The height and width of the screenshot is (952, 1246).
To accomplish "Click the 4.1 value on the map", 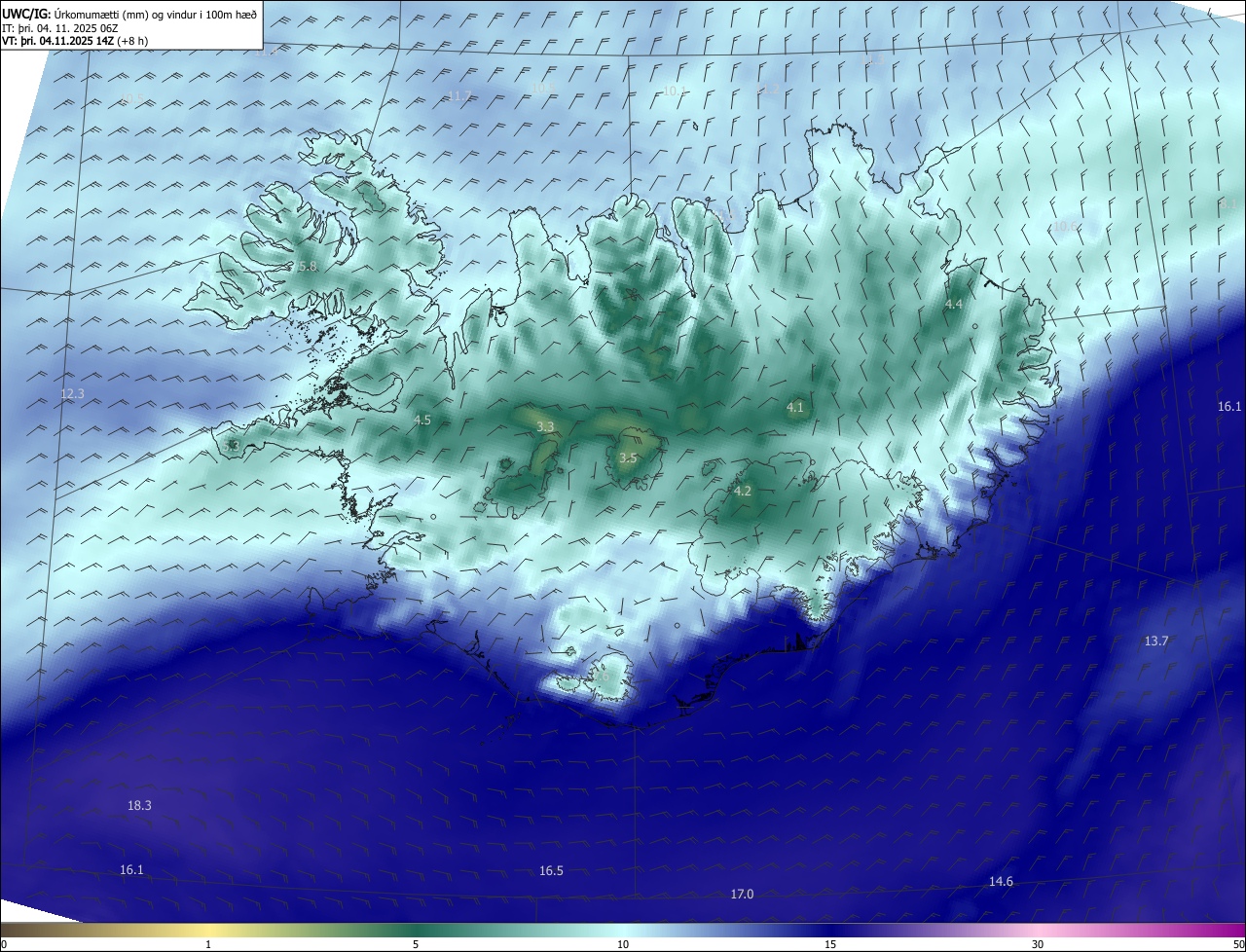I will click(x=795, y=407).
